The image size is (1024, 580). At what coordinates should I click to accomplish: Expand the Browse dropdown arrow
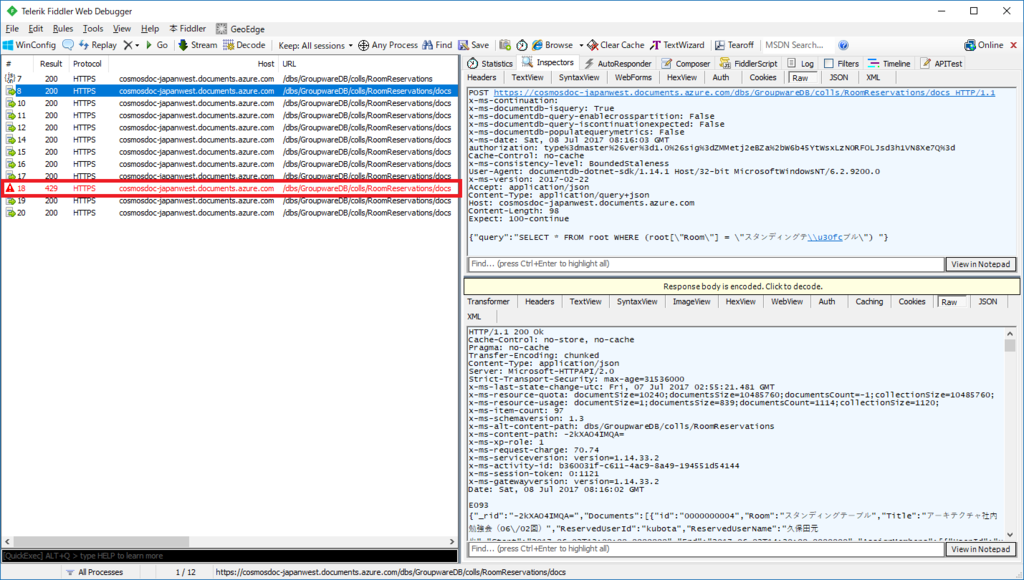click(x=581, y=46)
